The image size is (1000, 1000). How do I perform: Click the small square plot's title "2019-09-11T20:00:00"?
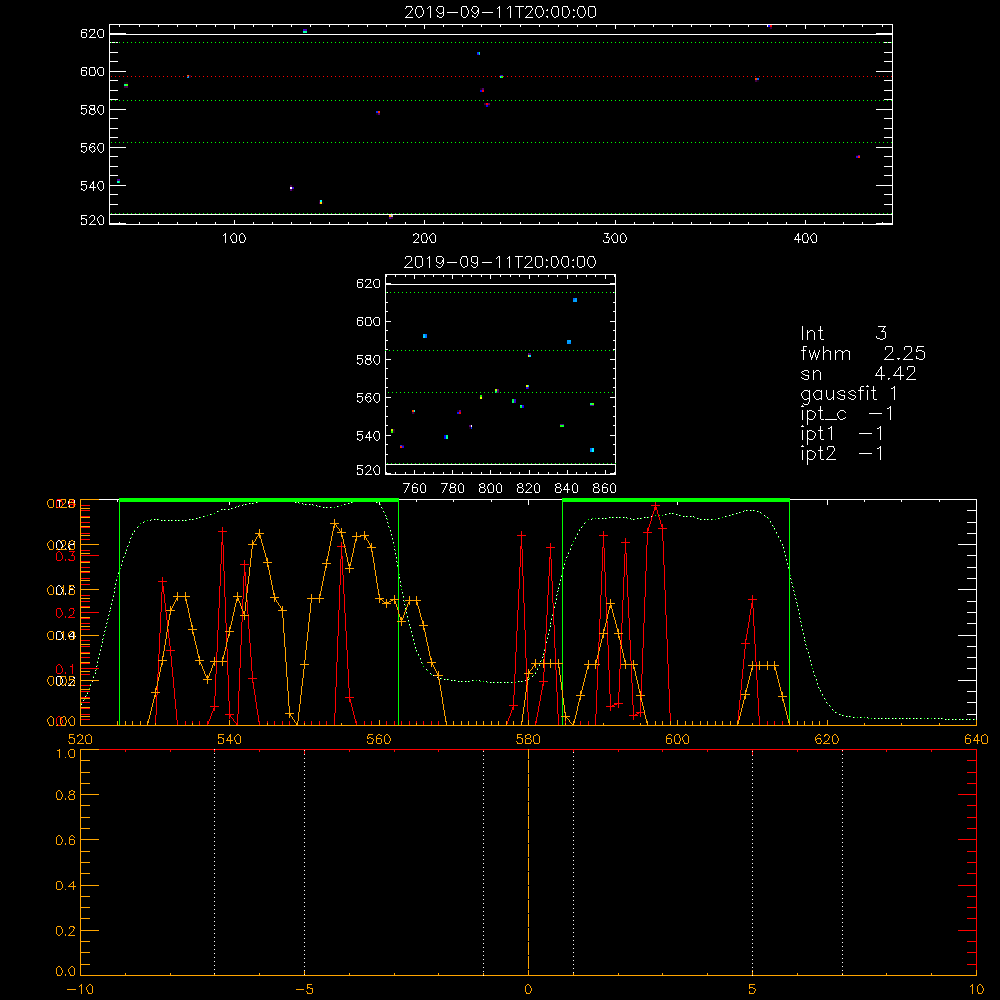(x=501, y=262)
